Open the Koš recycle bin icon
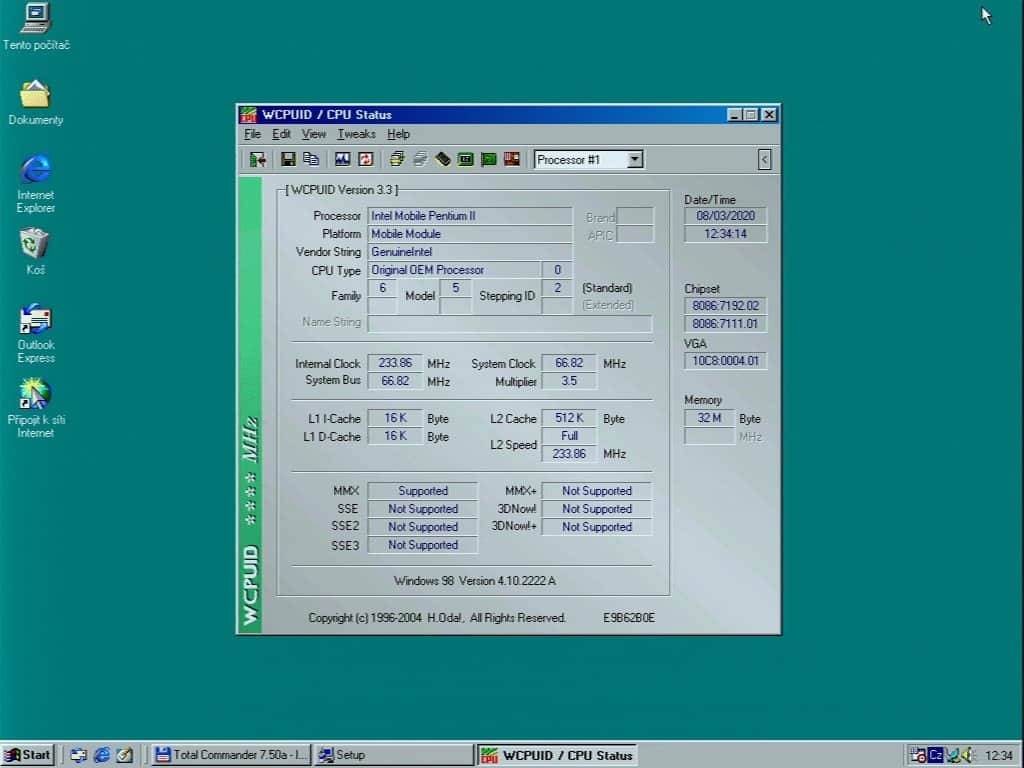 35,251
